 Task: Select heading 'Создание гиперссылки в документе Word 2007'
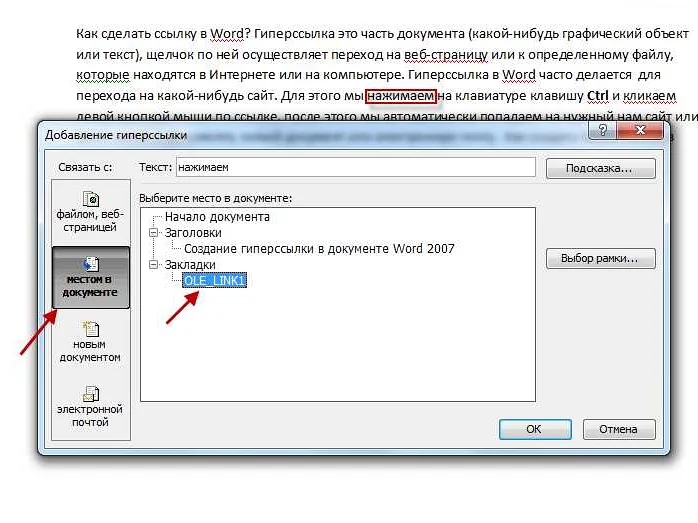coord(319,249)
